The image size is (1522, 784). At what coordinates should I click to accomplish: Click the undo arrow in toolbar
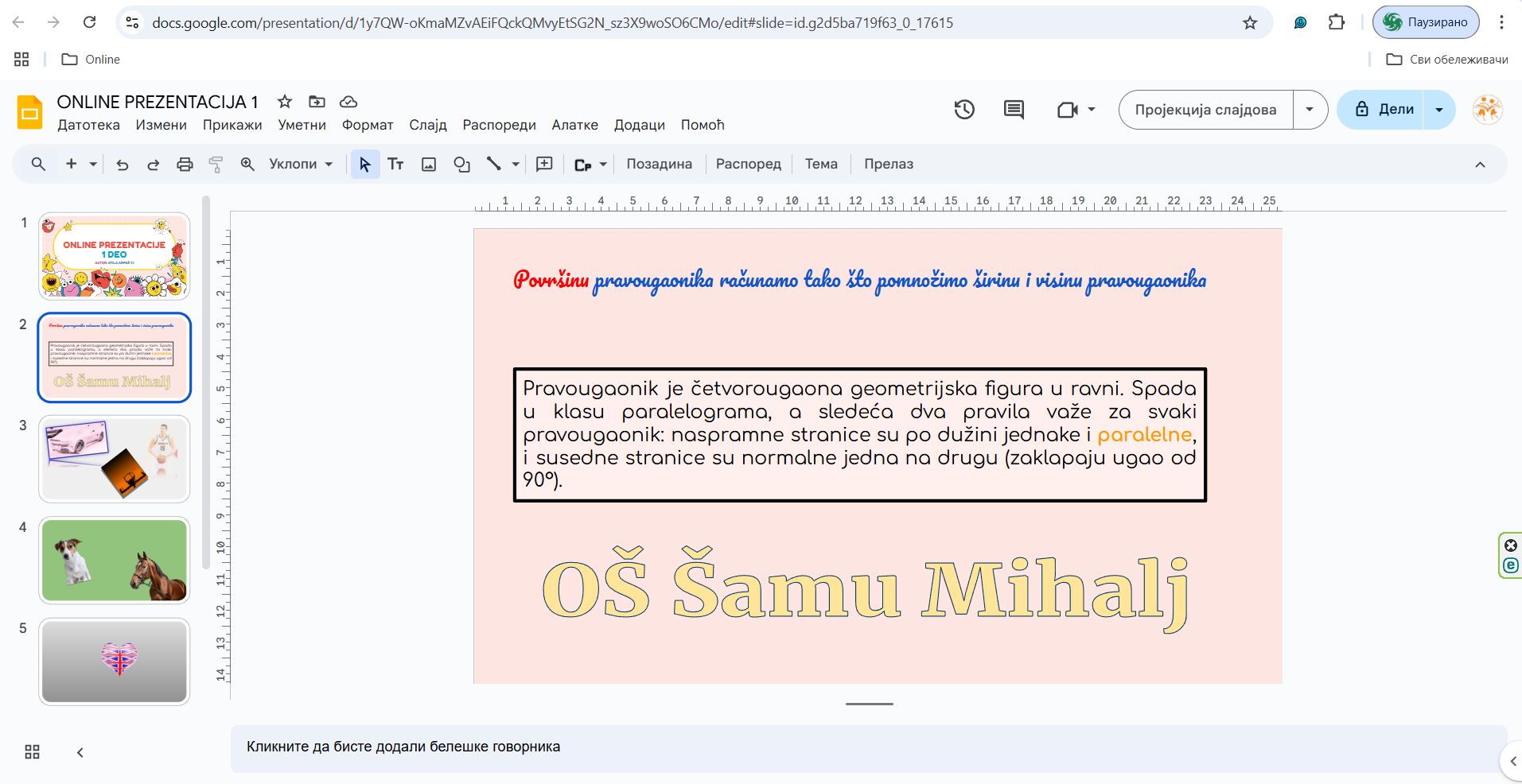pos(122,165)
